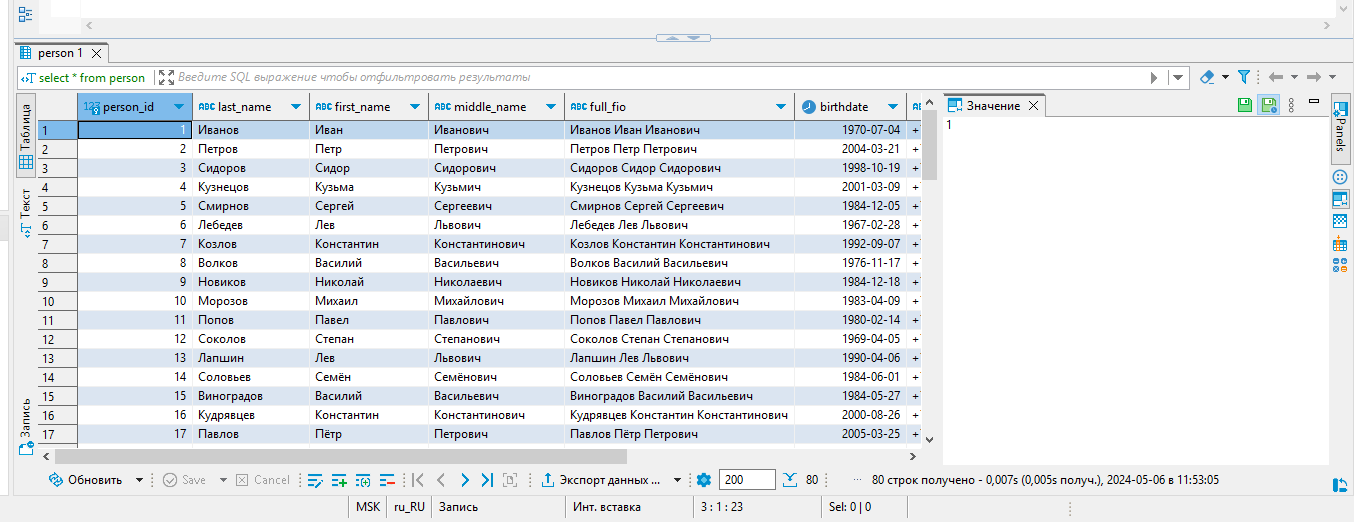The width and height of the screenshot is (1354, 522).
Task: Open middle_name column filter dropdown
Action: pos(551,107)
